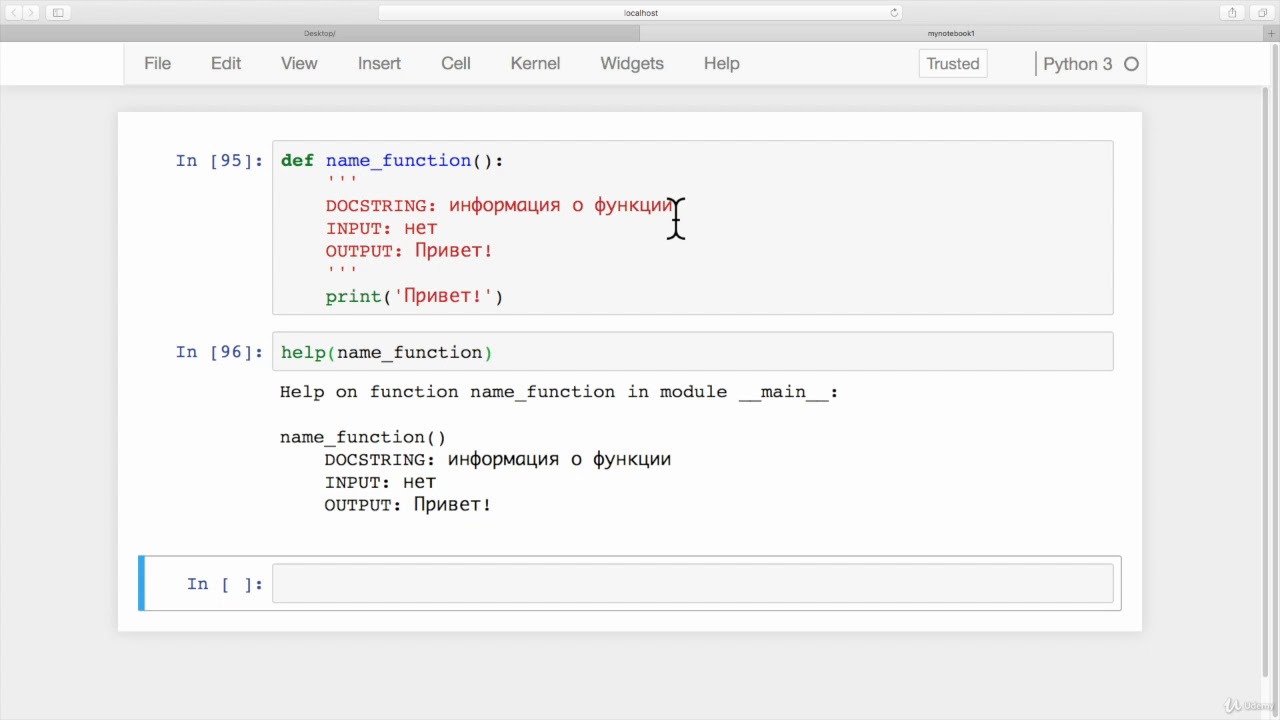Screen dimensions: 1280x720
Task: Click the INPUT: нет line in cell 95
Action: [x=381, y=228]
